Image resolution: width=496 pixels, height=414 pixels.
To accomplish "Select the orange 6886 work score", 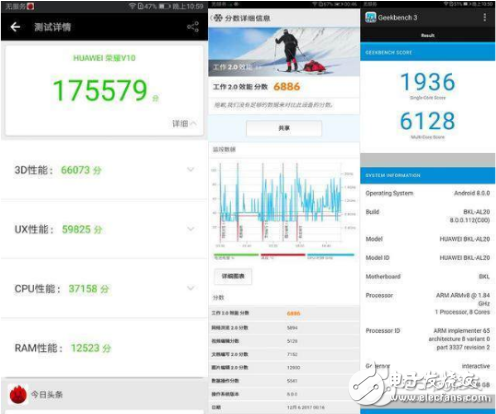I will click(x=287, y=87).
